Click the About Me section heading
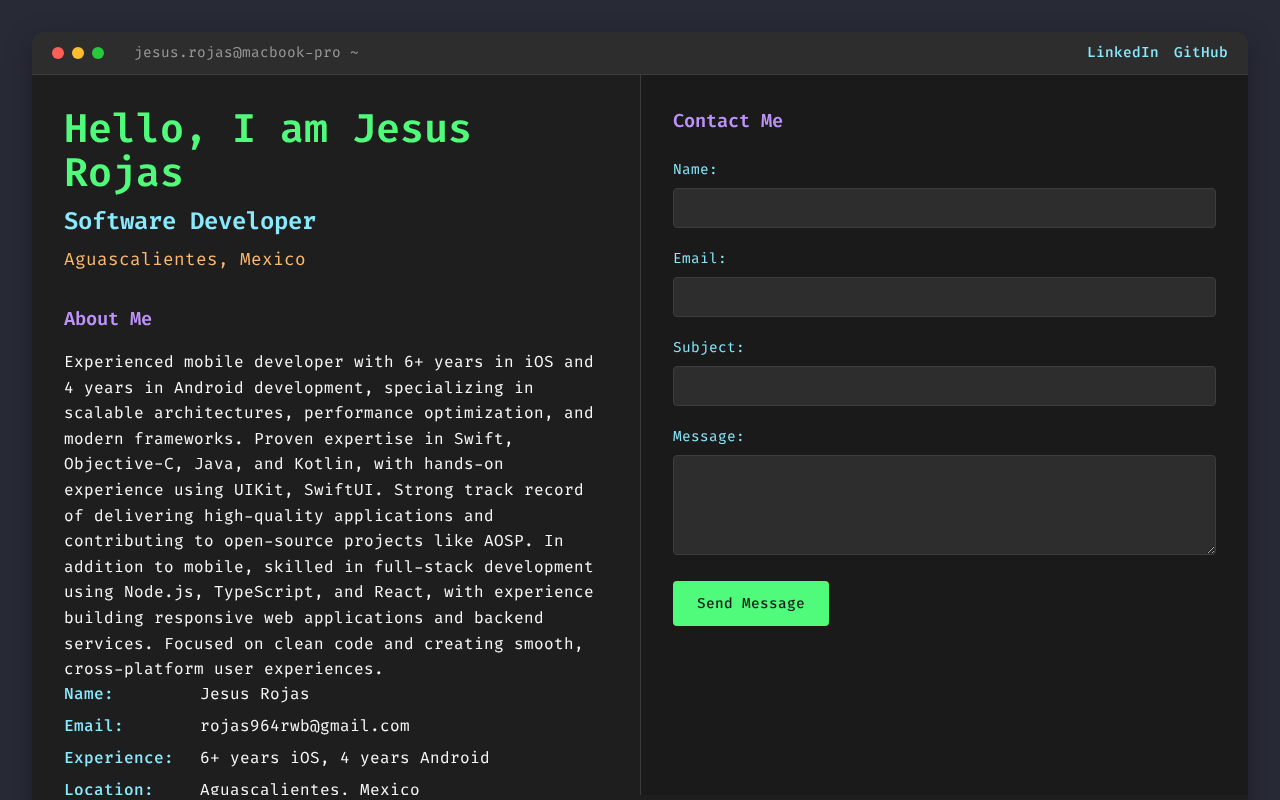The width and height of the screenshot is (1280, 800). pyautogui.click(x=108, y=319)
